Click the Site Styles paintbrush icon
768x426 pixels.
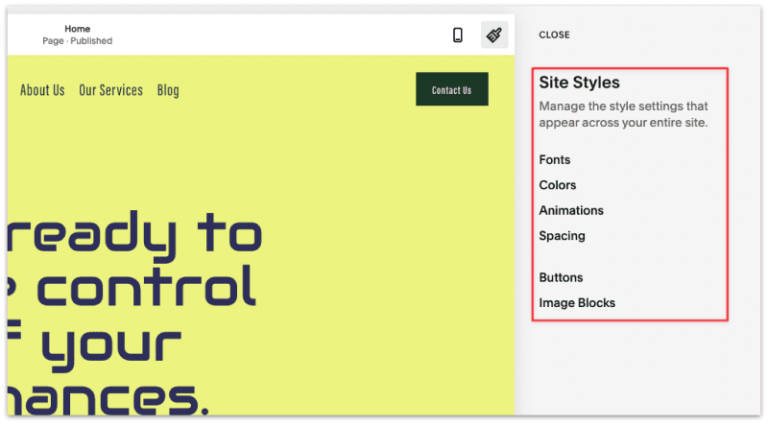[x=494, y=35]
